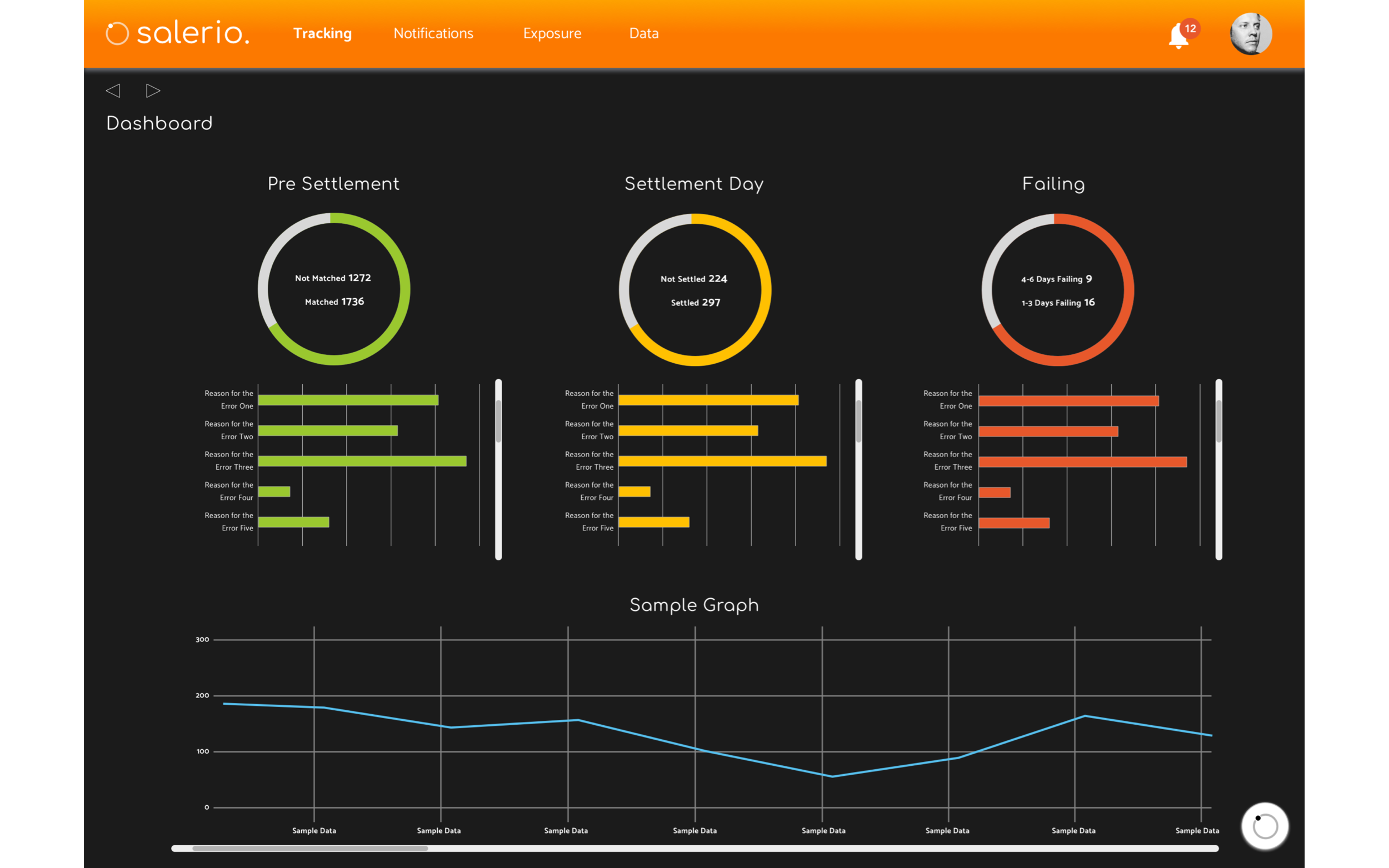This screenshot has width=1389, height=868.
Task: Click the Sample Graph horizontal scrollbar thumb
Action: coord(310,848)
